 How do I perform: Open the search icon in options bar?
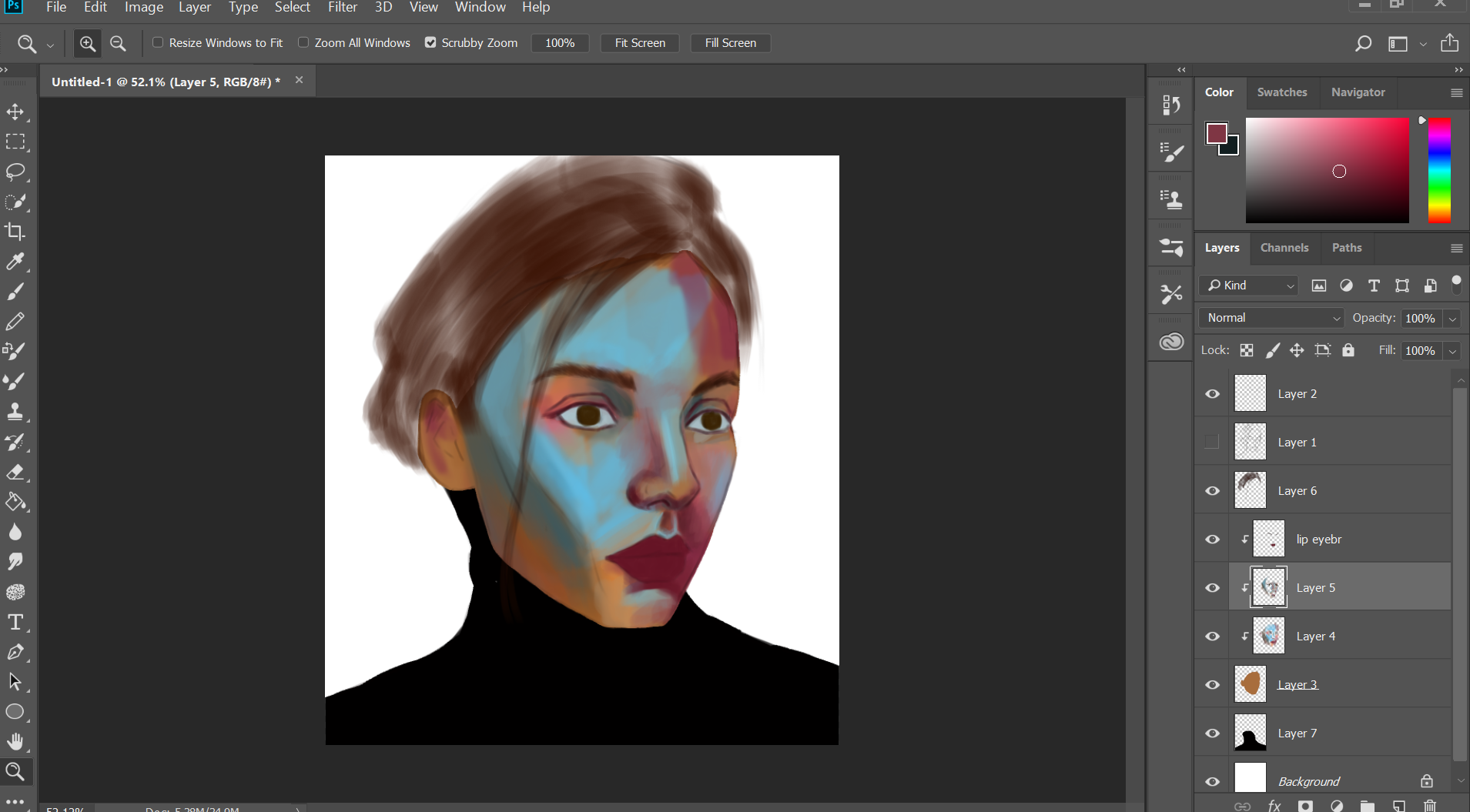[1363, 43]
